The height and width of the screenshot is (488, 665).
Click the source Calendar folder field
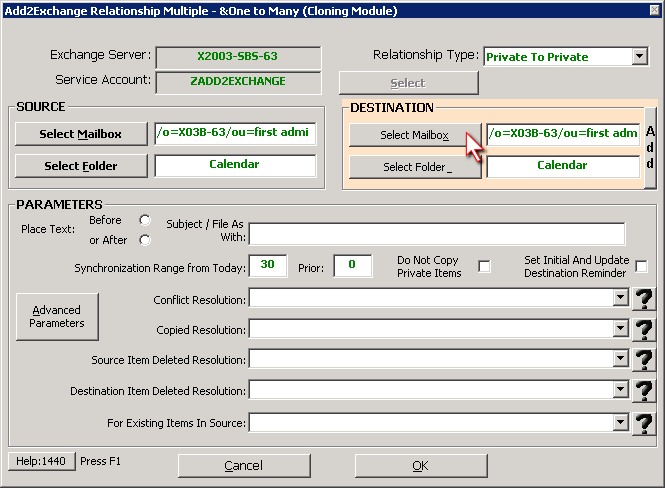[x=235, y=165]
